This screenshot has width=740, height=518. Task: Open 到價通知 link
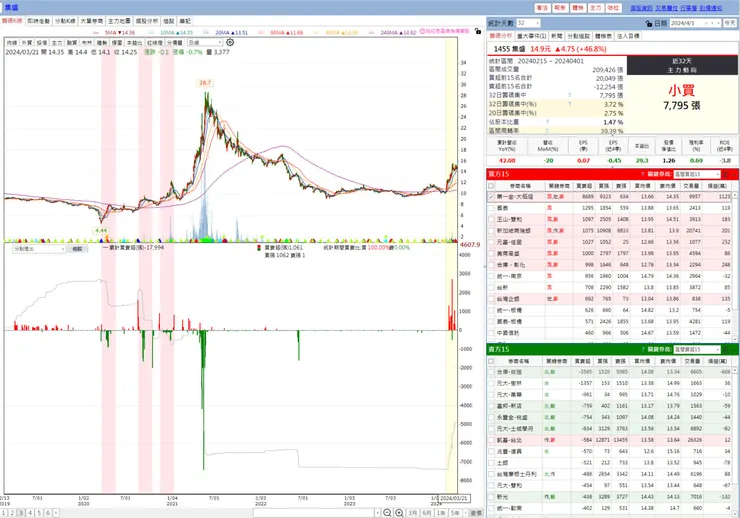(x=711, y=8)
